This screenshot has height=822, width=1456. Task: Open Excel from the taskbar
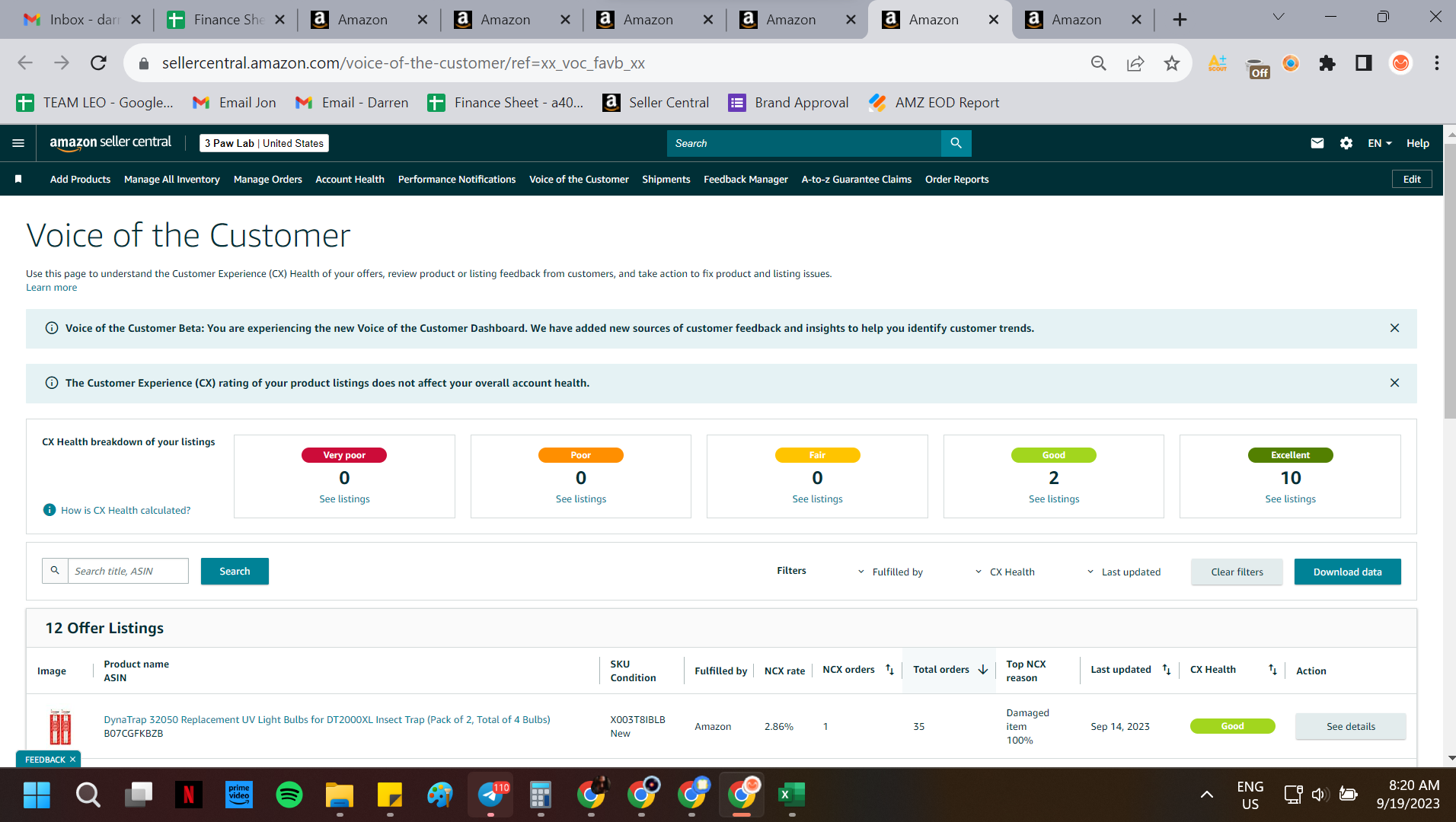click(x=791, y=795)
